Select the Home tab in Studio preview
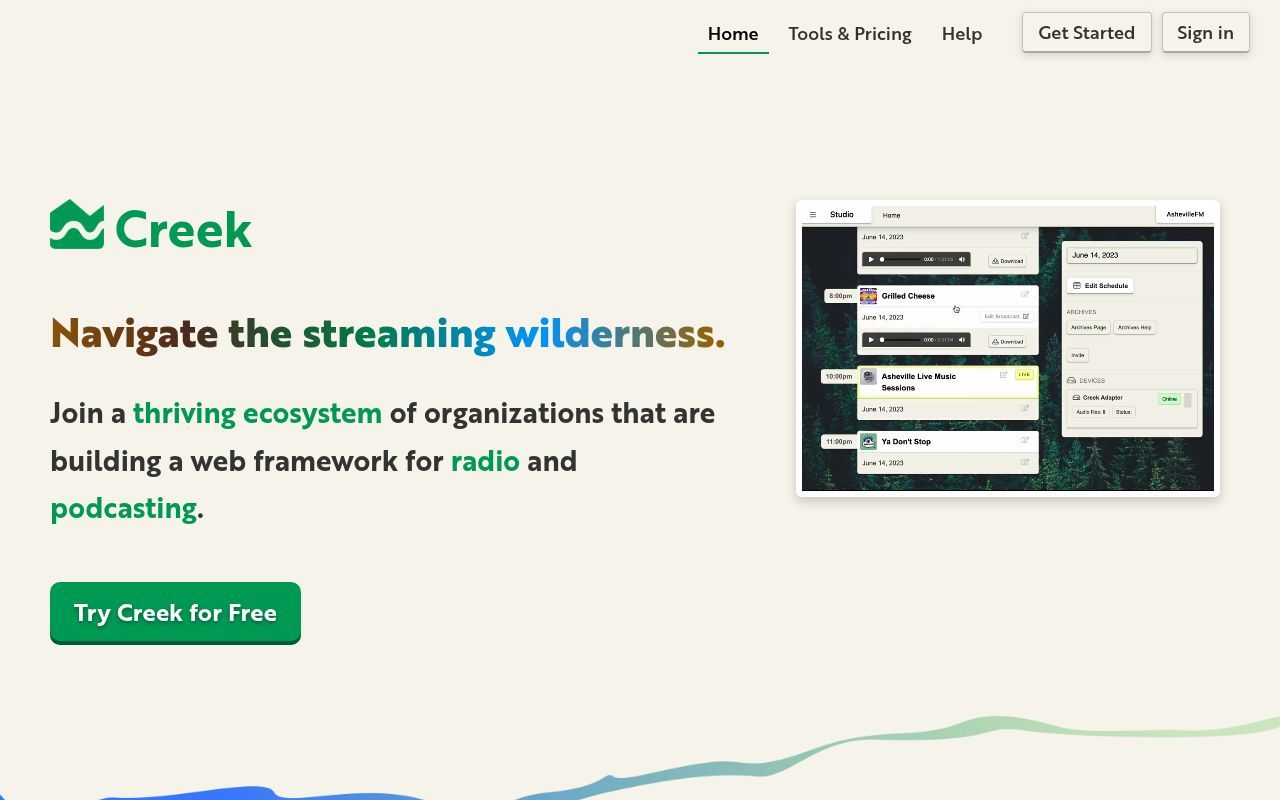Viewport: 1280px width, 800px height. click(891, 215)
